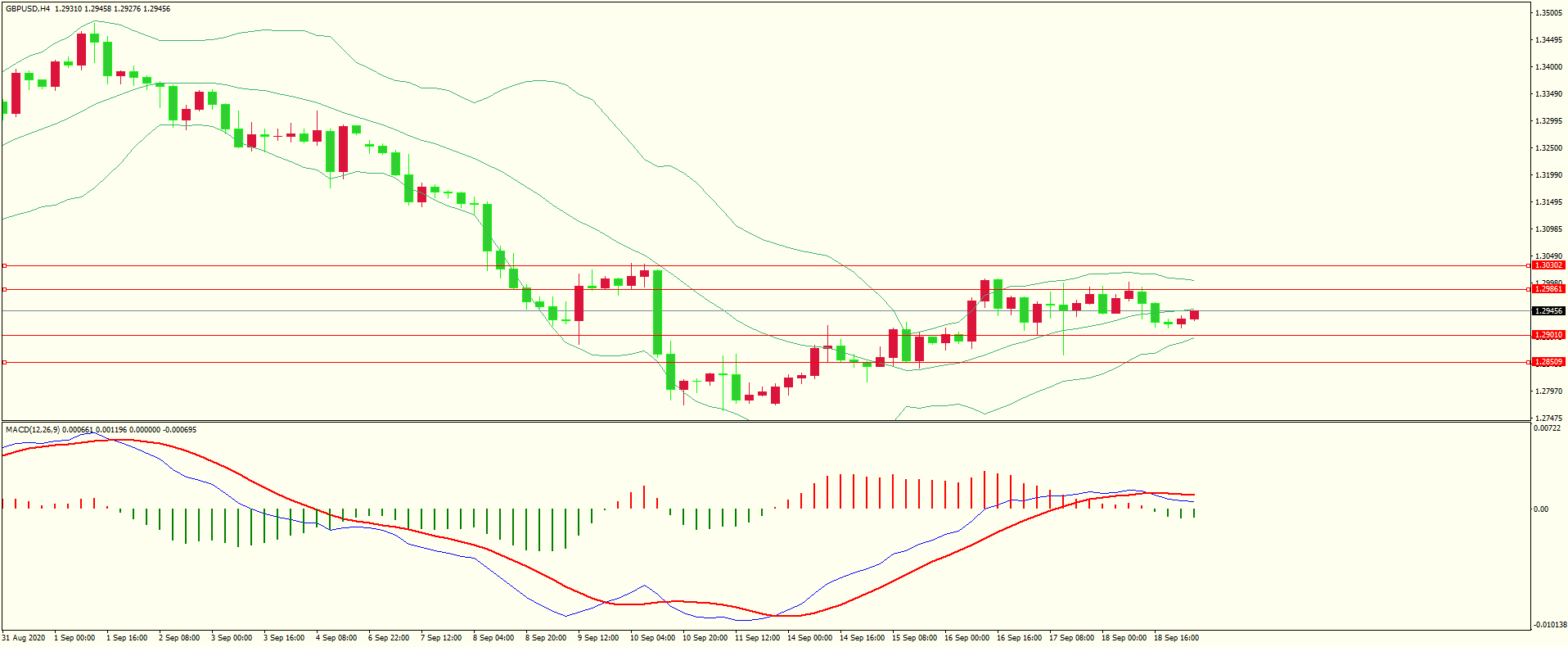Viewport: 1568px width, 647px height.
Task: Select the left anchor of the 1.29861 horizontal line
Action: click(4, 289)
